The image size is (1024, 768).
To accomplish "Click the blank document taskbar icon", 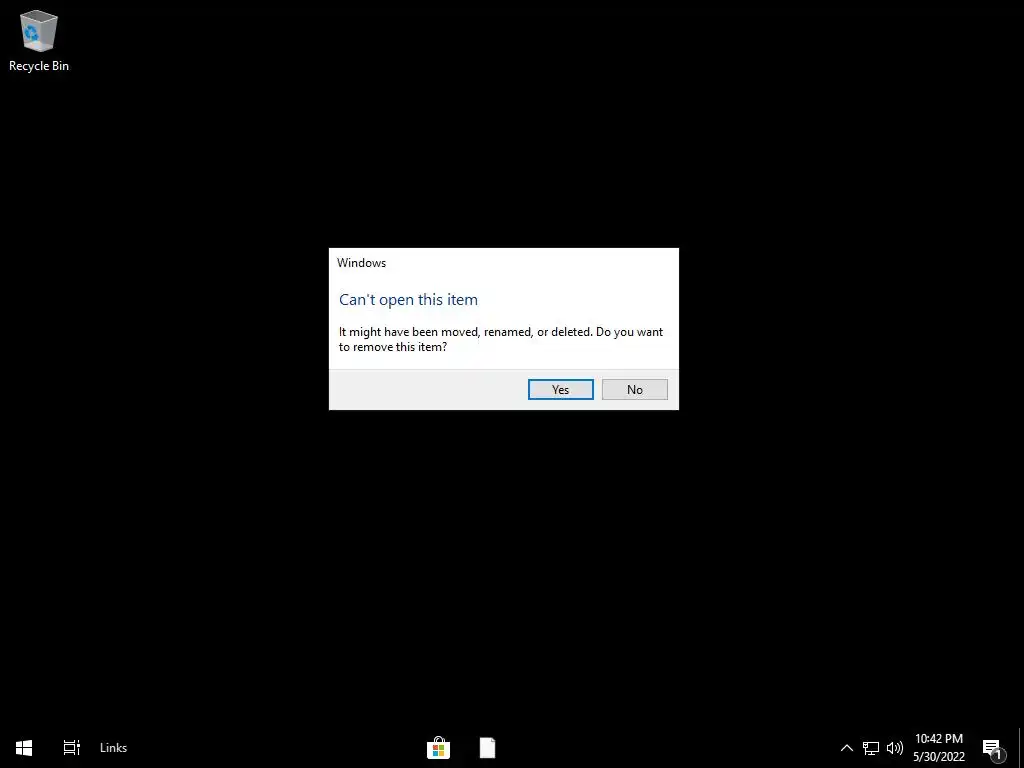I will point(487,748).
